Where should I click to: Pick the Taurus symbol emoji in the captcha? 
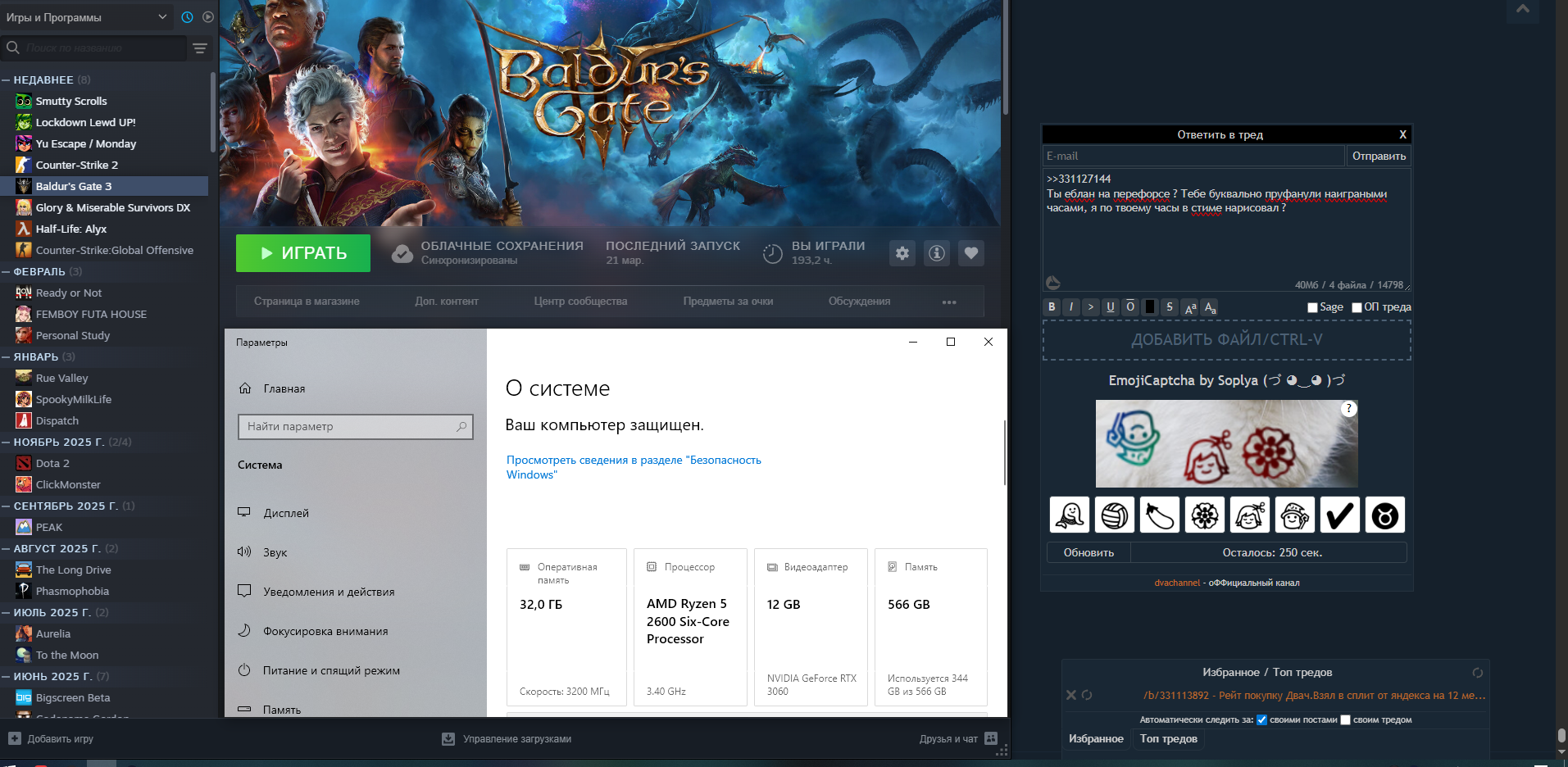tap(1385, 515)
